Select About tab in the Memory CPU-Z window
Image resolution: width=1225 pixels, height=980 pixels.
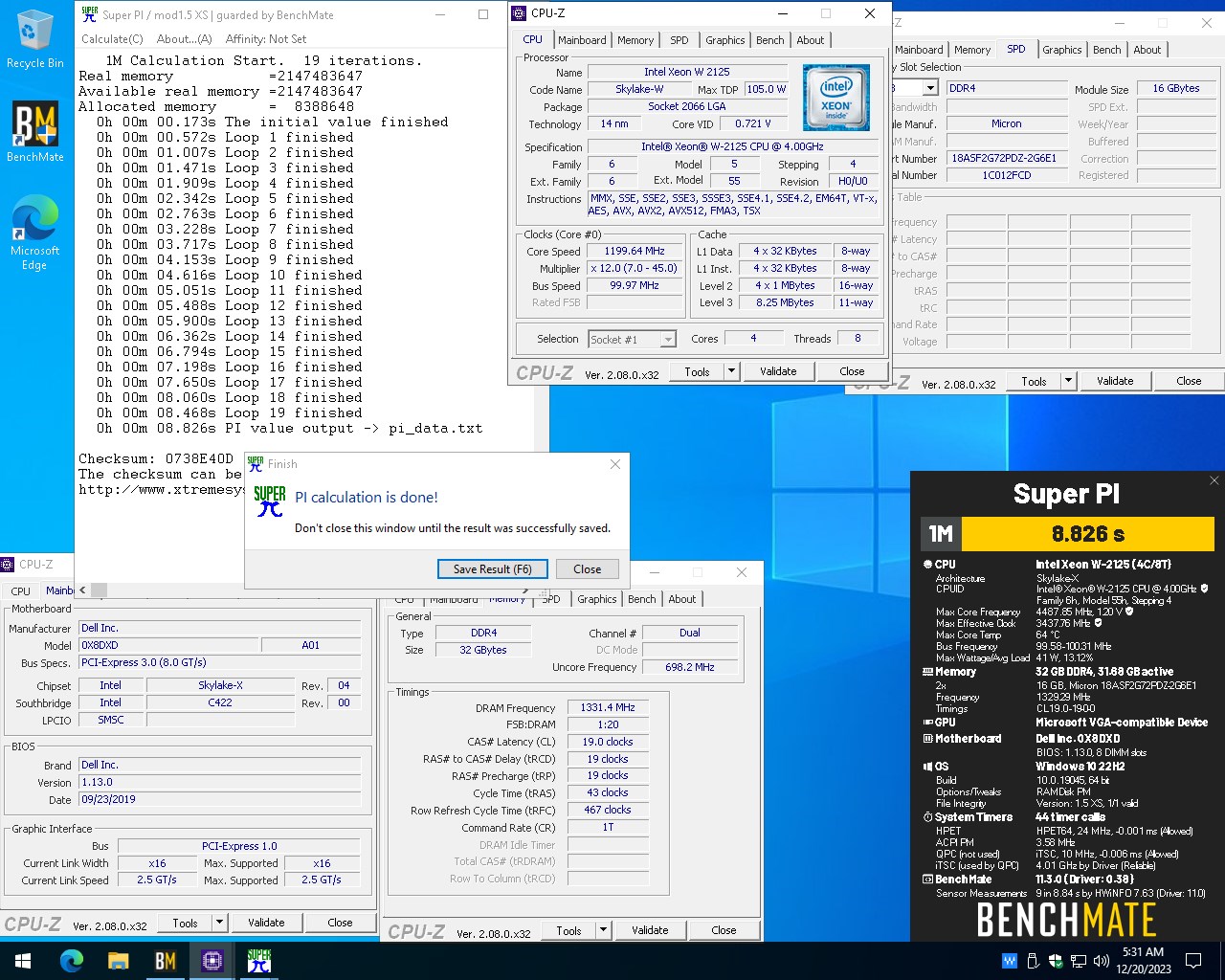[682, 599]
